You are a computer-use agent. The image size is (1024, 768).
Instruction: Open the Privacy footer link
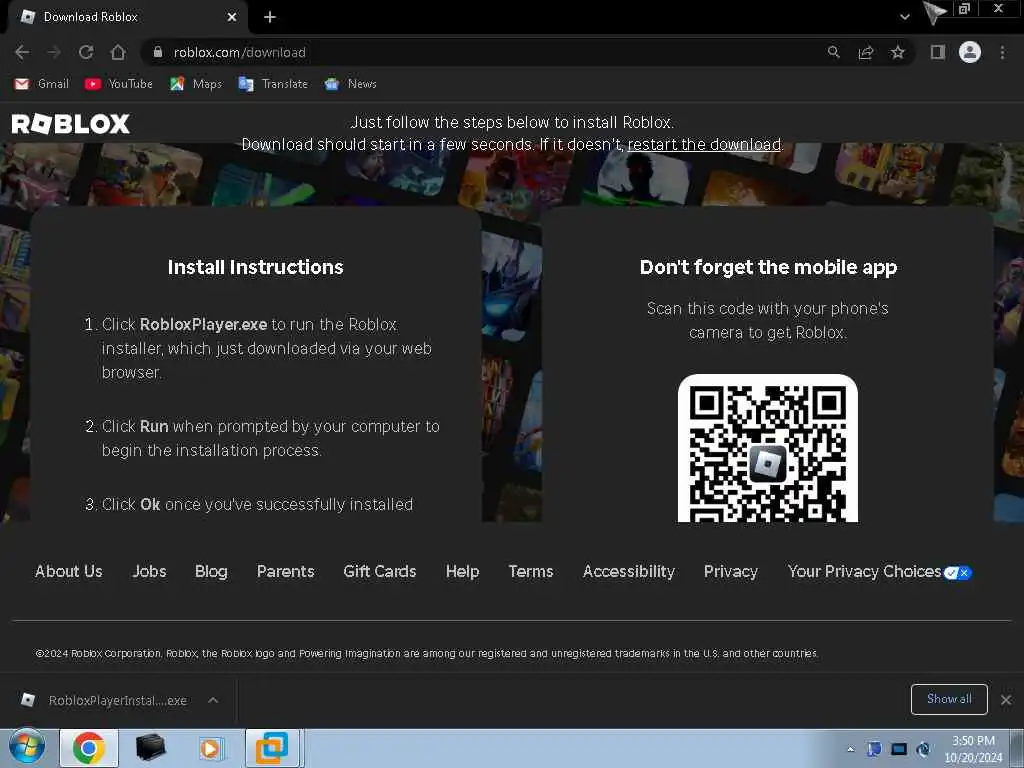[x=731, y=571]
